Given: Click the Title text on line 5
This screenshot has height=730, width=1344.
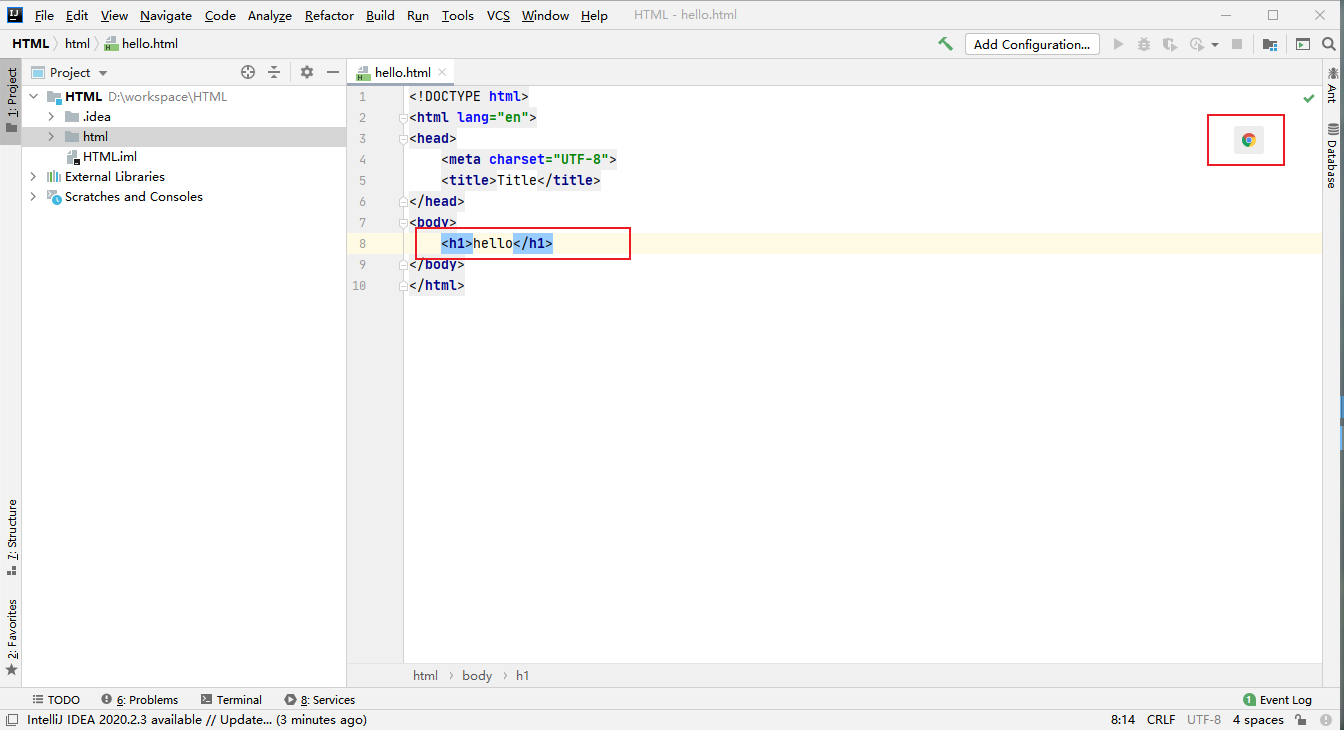Looking at the screenshot, I should click(518, 181).
